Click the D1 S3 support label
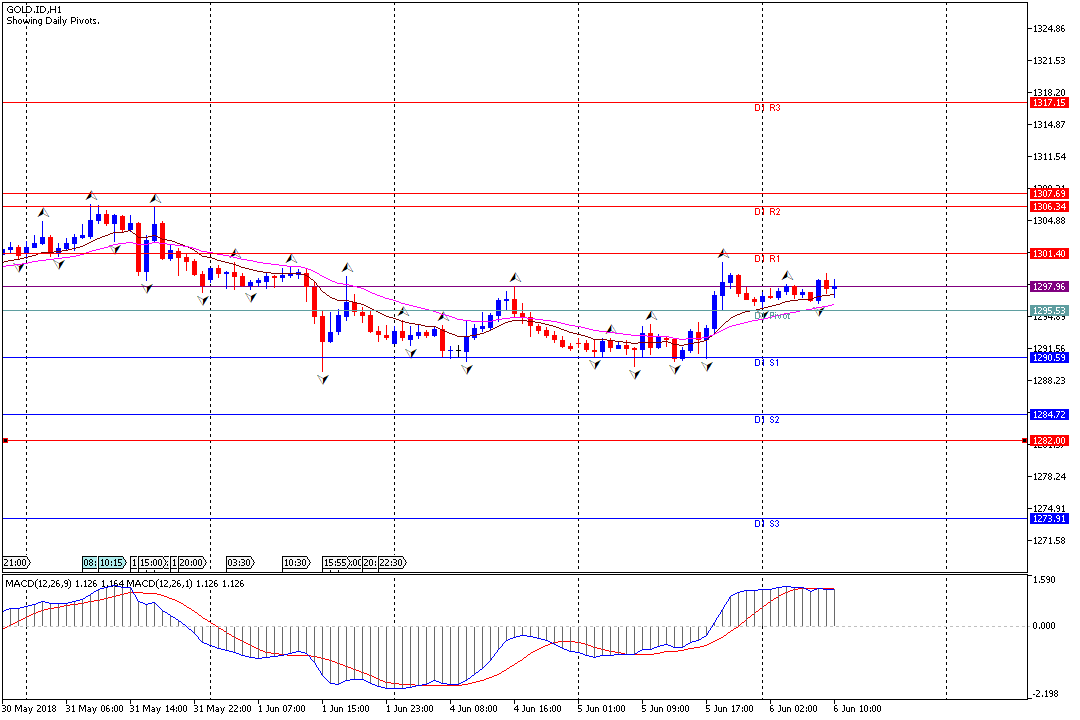The height and width of the screenshot is (720, 1080). [x=767, y=524]
